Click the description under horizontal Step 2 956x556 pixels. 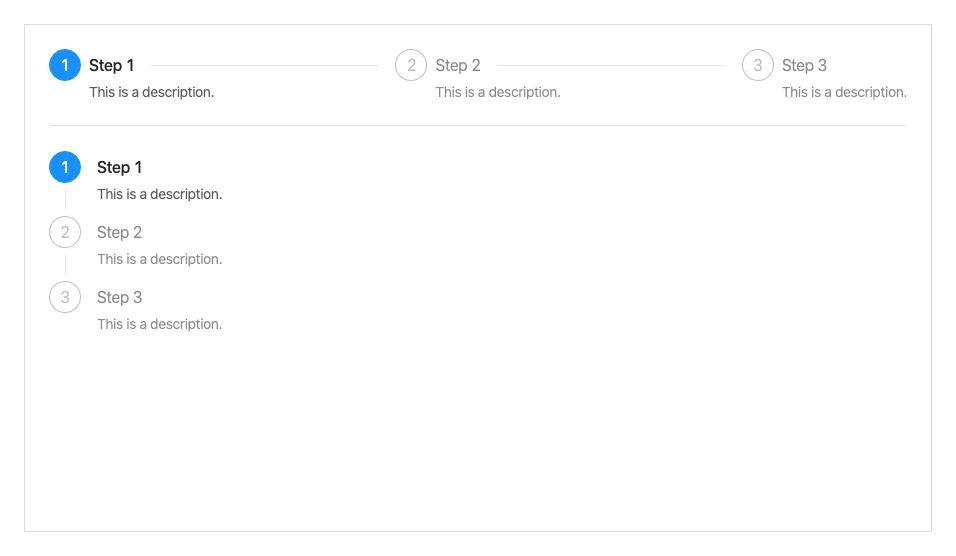coord(498,92)
